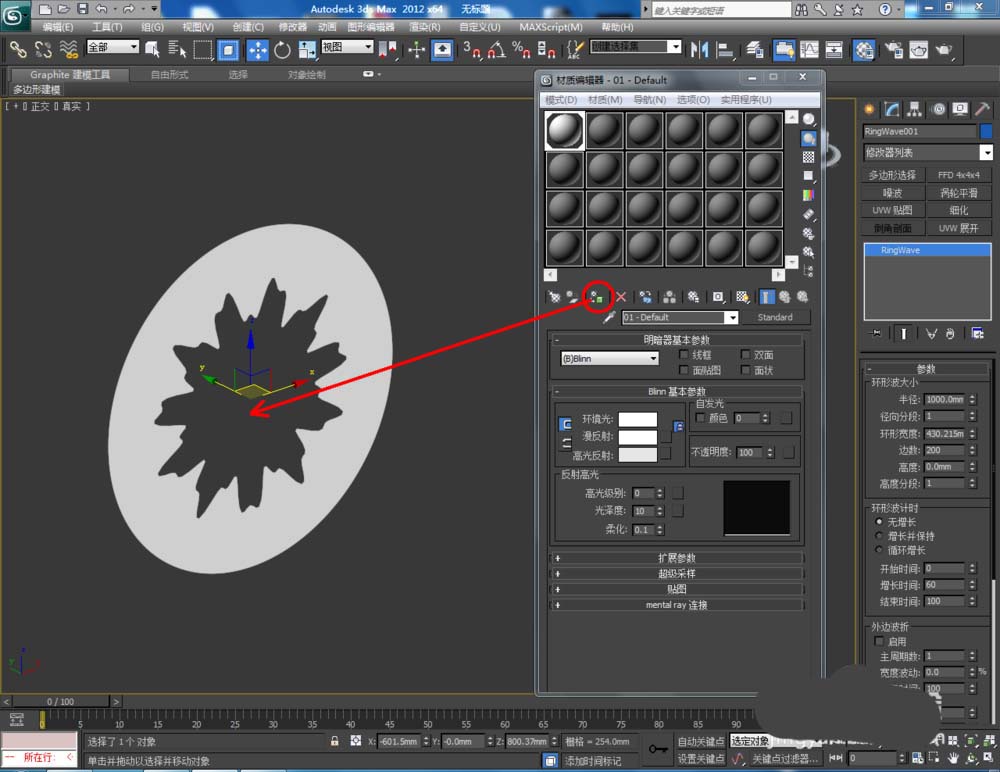This screenshot has width=1000, height=772.
Task: Click Show Shaded Material in Viewport icon
Action: [742, 297]
